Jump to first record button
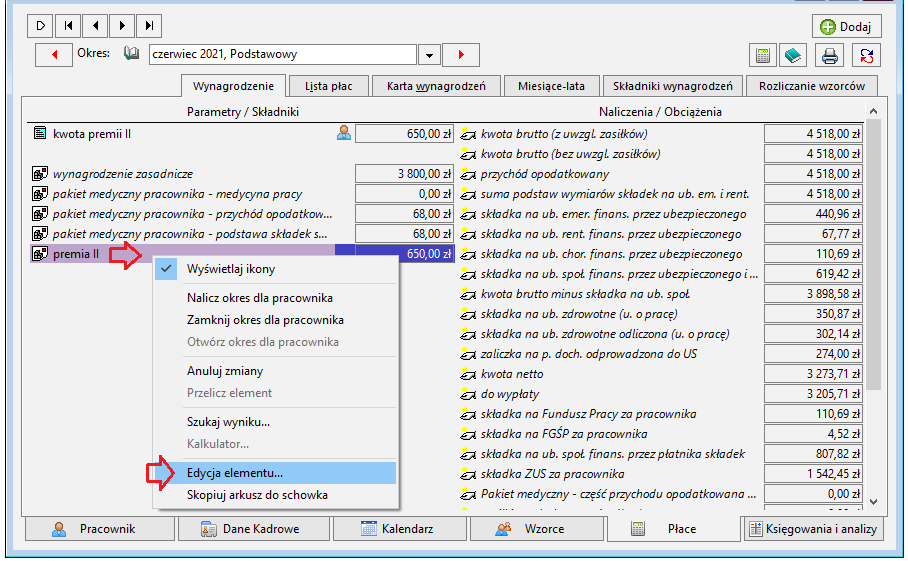This screenshot has width=908, height=561. (68, 25)
